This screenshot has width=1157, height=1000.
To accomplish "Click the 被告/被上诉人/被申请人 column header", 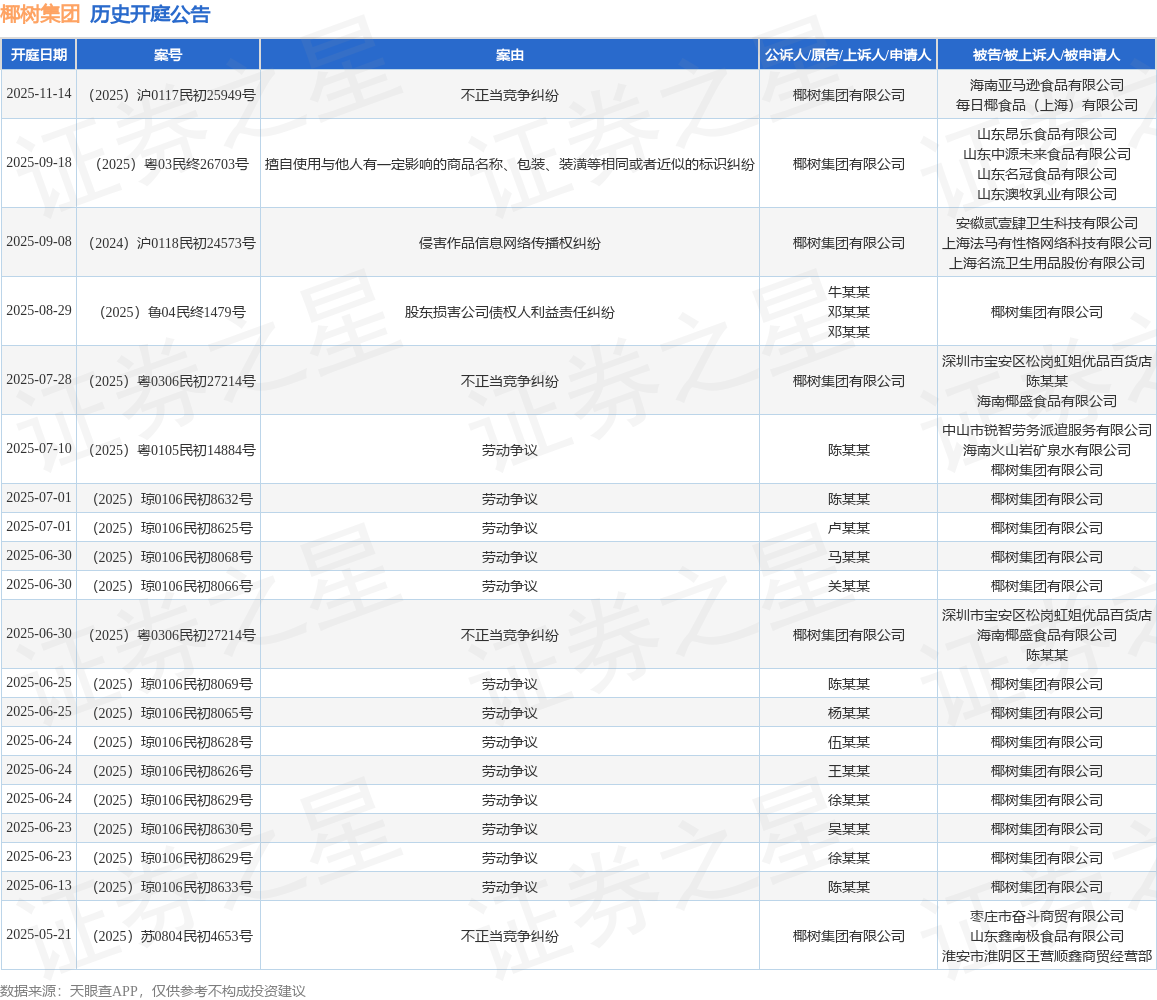I will (x=1046, y=55).
